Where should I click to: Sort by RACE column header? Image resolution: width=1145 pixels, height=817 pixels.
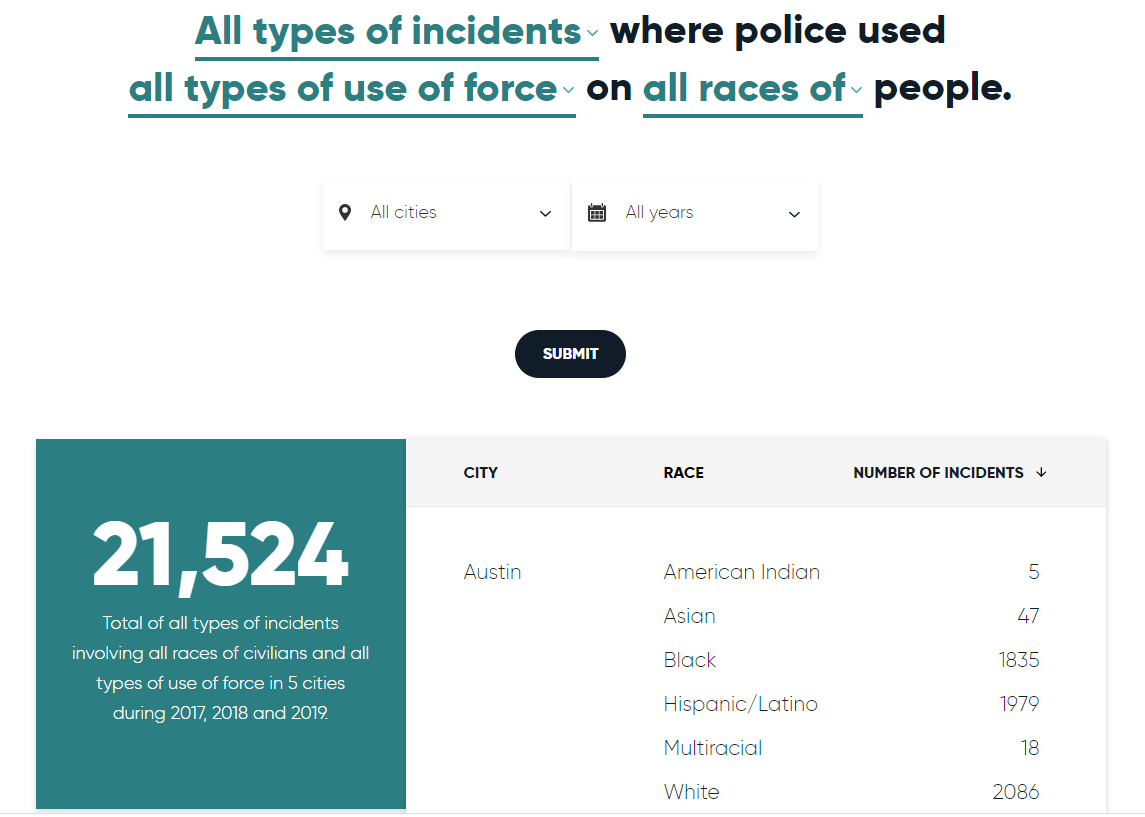tap(683, 473)
